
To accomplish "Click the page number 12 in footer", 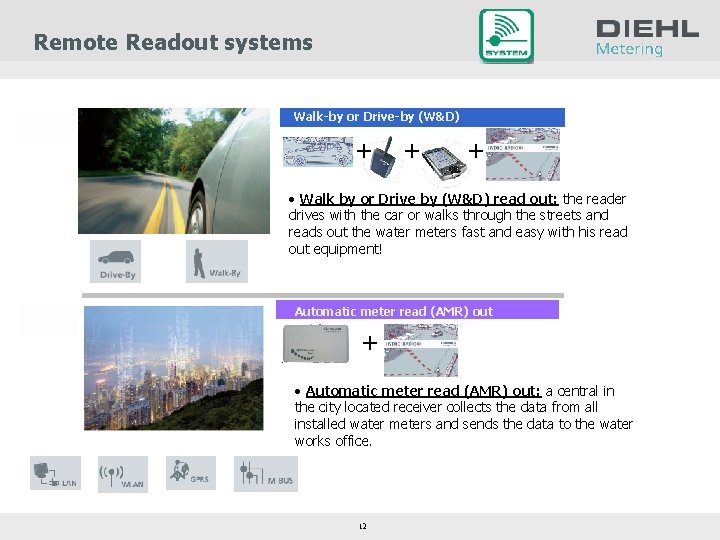I will 363,526.
